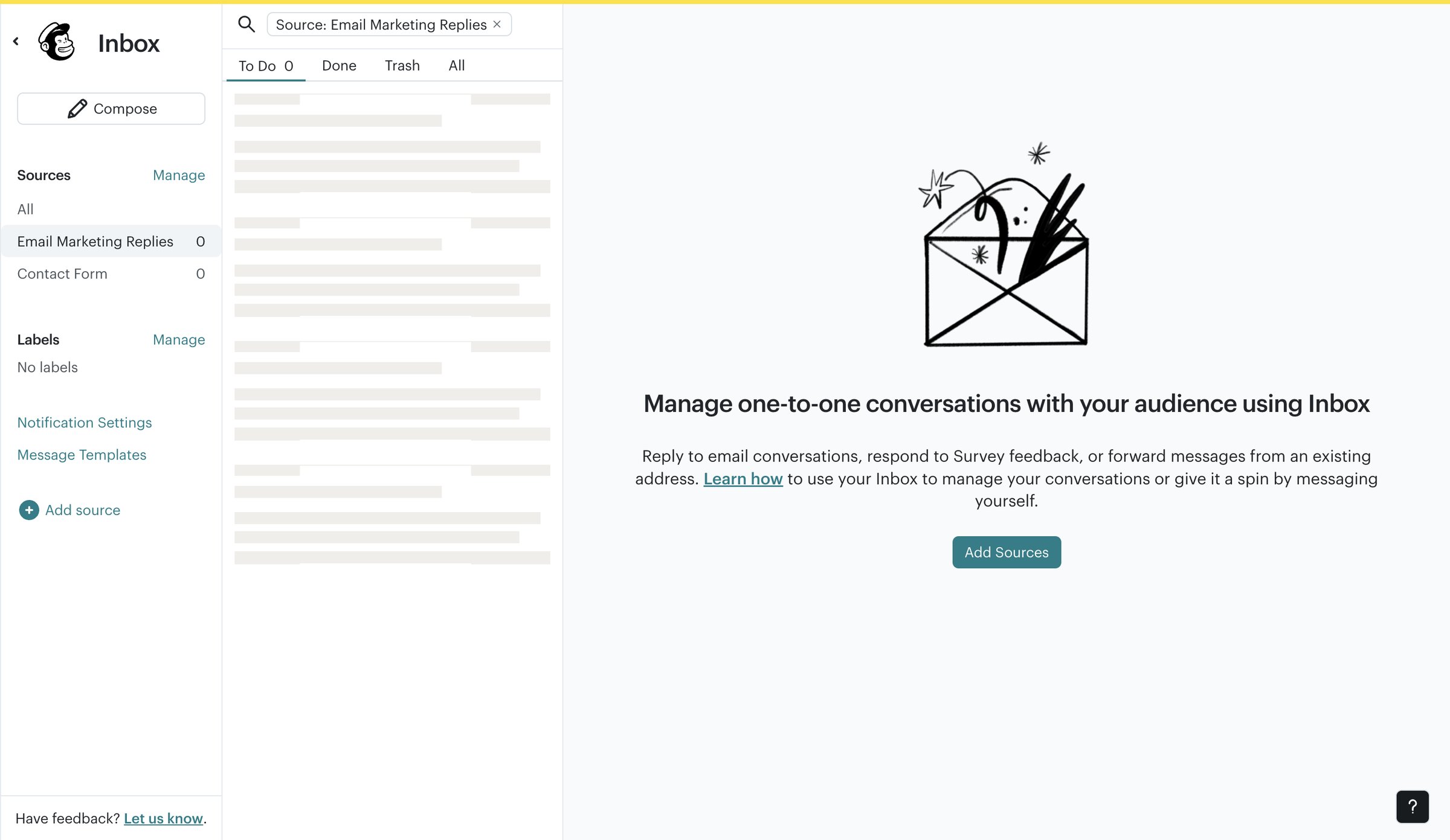Open the Mailchimp Freddie logo
The height and width of the screenshot is (840, 1450).
pos(56,42)
